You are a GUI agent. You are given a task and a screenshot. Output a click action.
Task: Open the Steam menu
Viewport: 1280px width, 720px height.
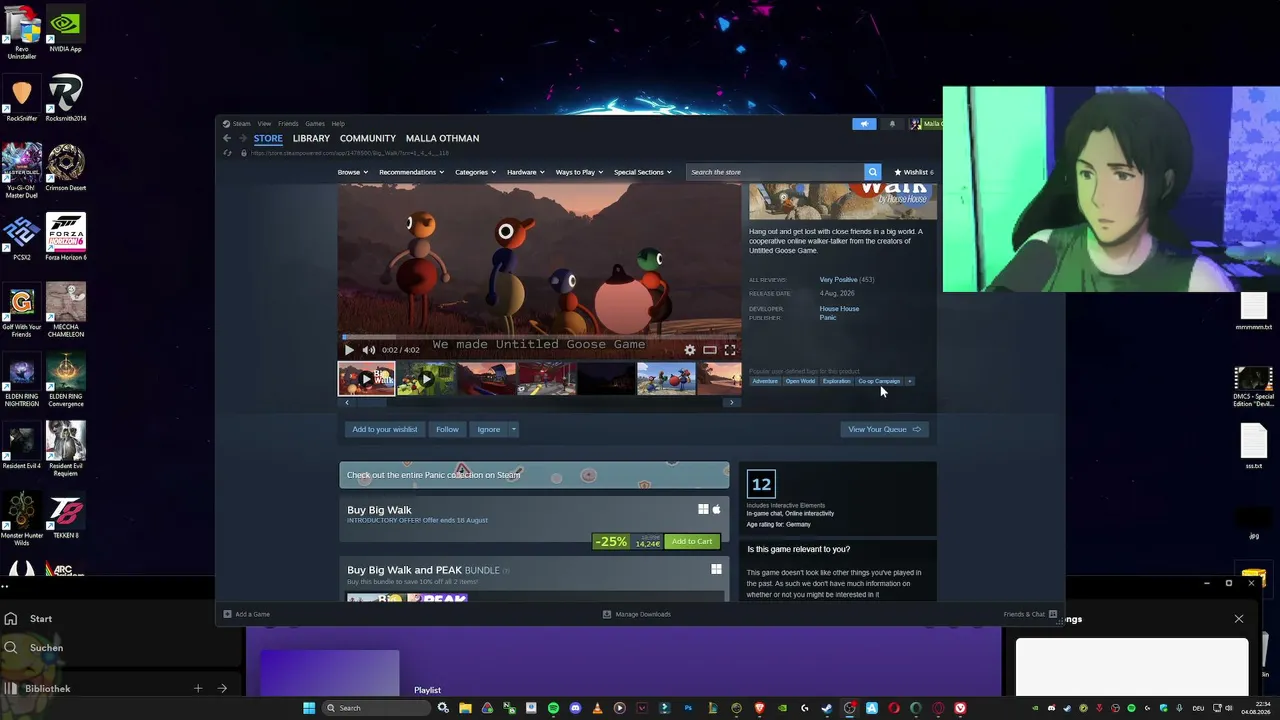coord(241,124)
